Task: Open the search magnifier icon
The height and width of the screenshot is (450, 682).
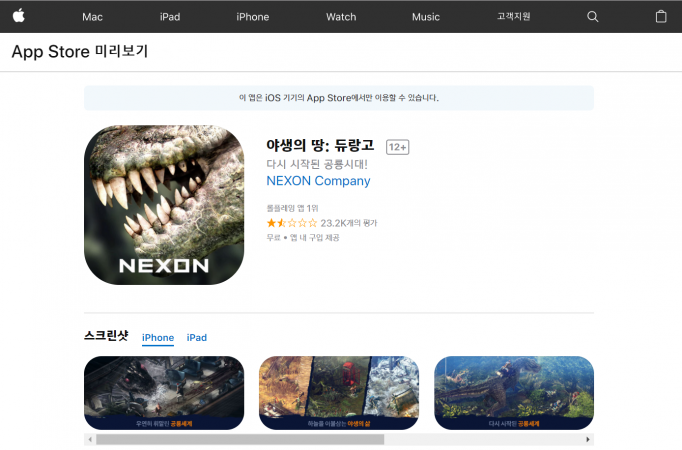Action: 593,17
